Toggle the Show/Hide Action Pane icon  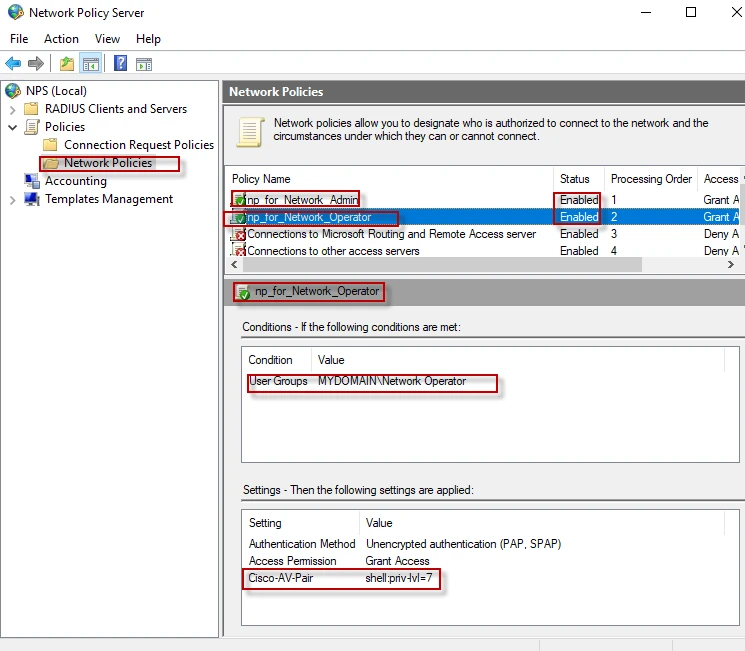[x=144, y=64]
